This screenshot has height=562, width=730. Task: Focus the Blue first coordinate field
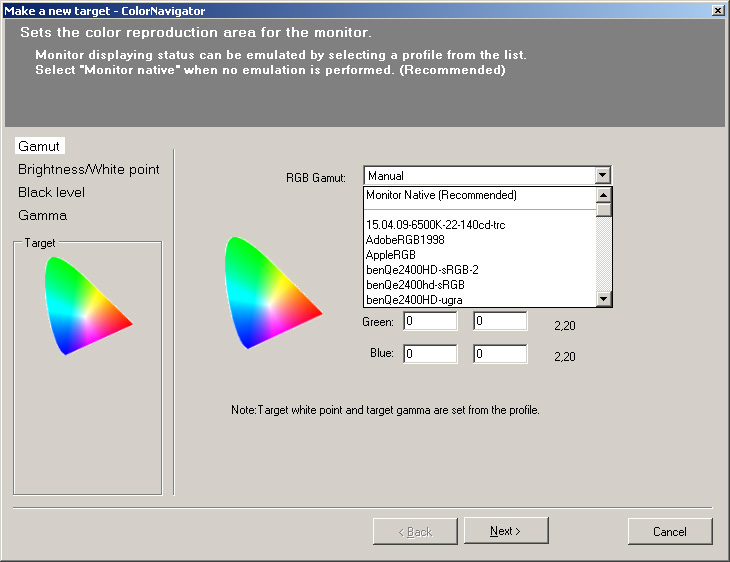point(430,354)
